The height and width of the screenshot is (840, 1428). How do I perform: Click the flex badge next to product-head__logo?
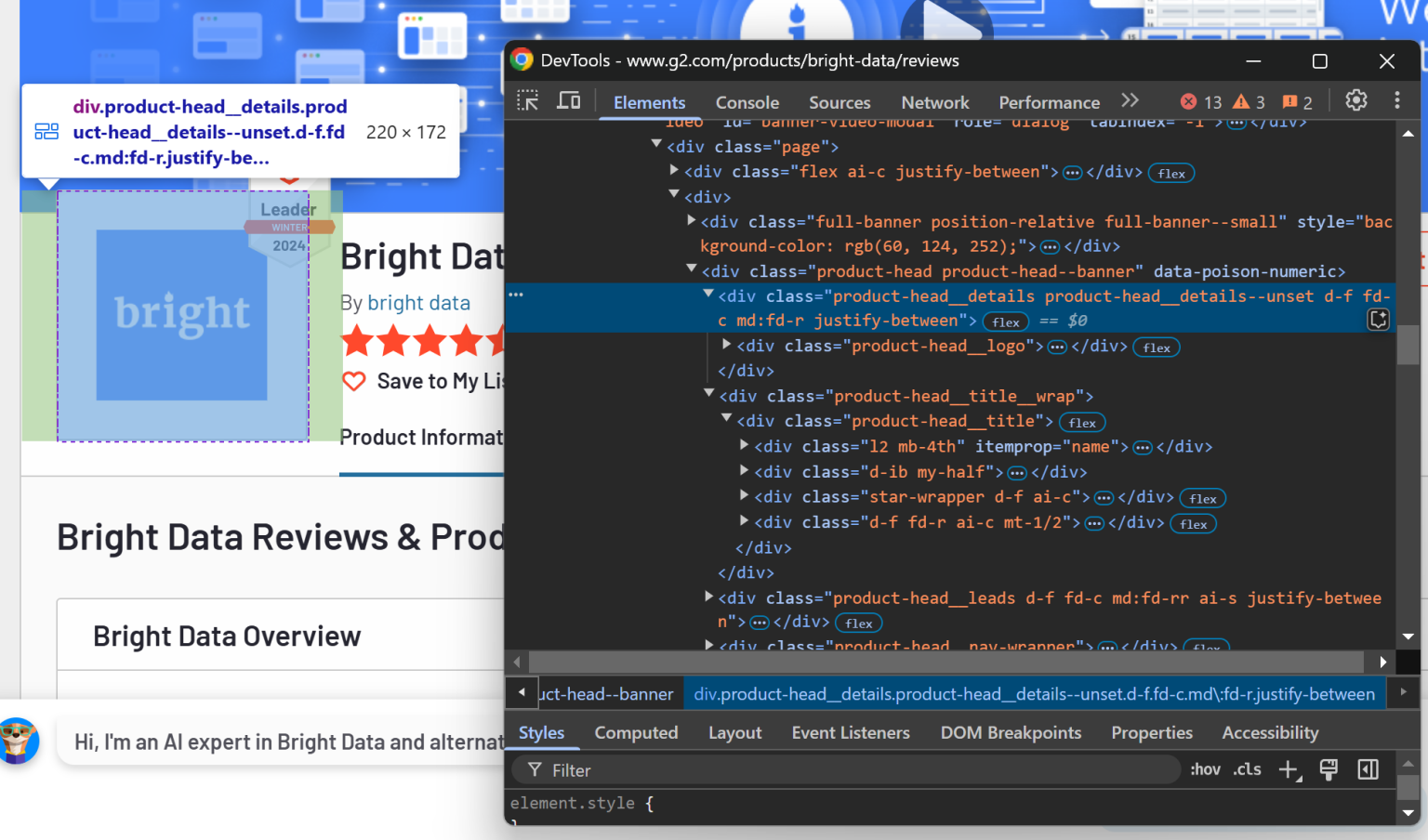pos(1157,348)
